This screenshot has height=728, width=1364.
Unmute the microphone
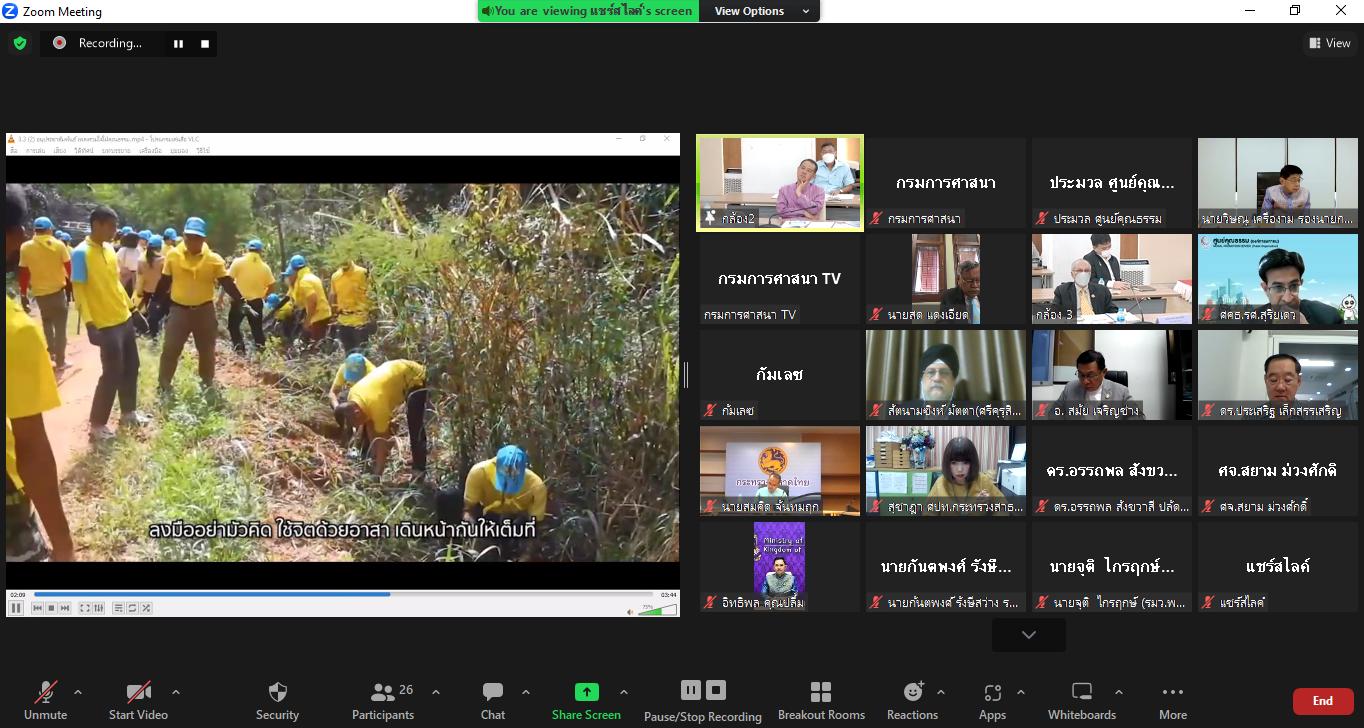click(x=45, y=700)
